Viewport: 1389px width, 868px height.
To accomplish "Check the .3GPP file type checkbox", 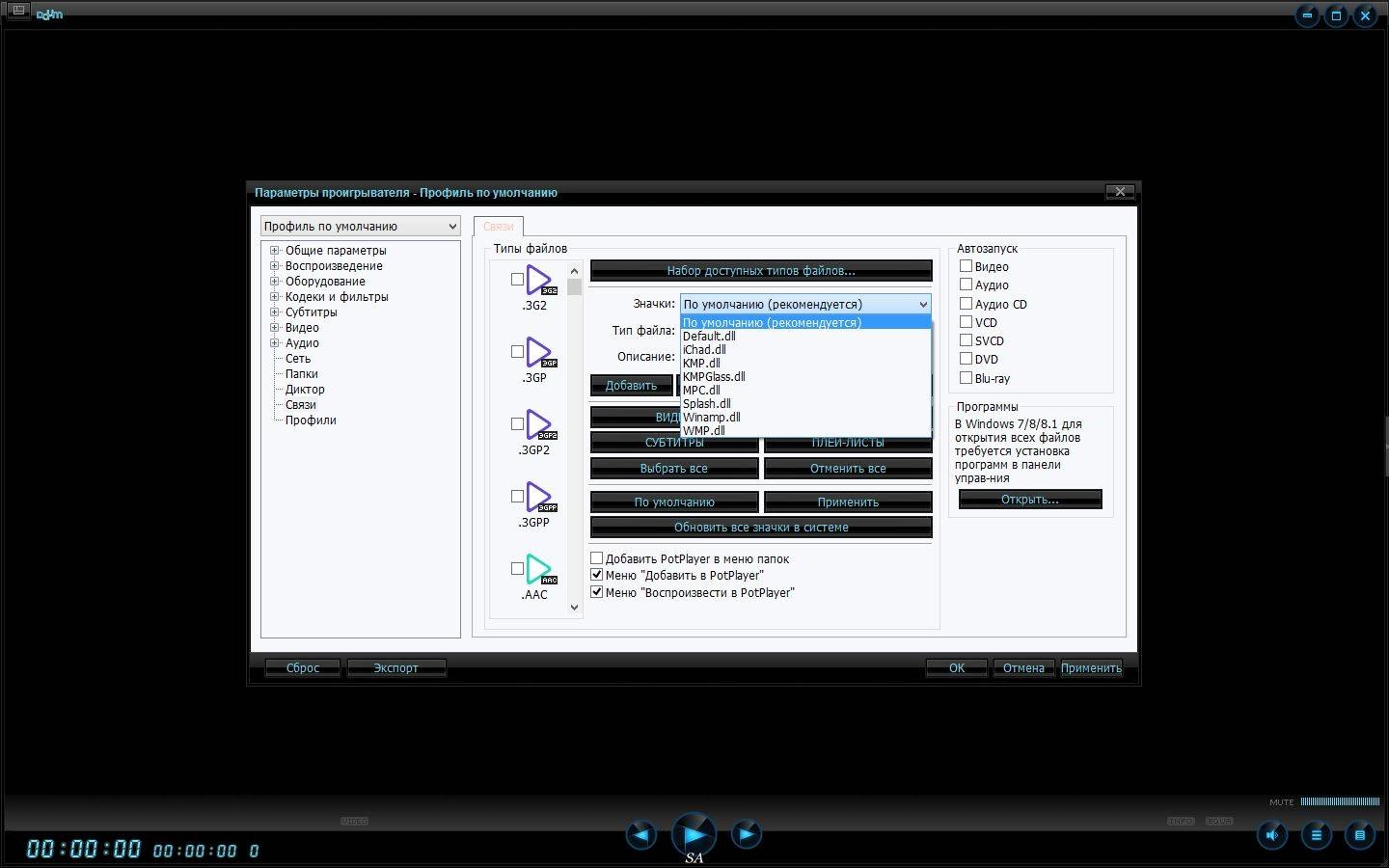I will (x=517, y=497).
